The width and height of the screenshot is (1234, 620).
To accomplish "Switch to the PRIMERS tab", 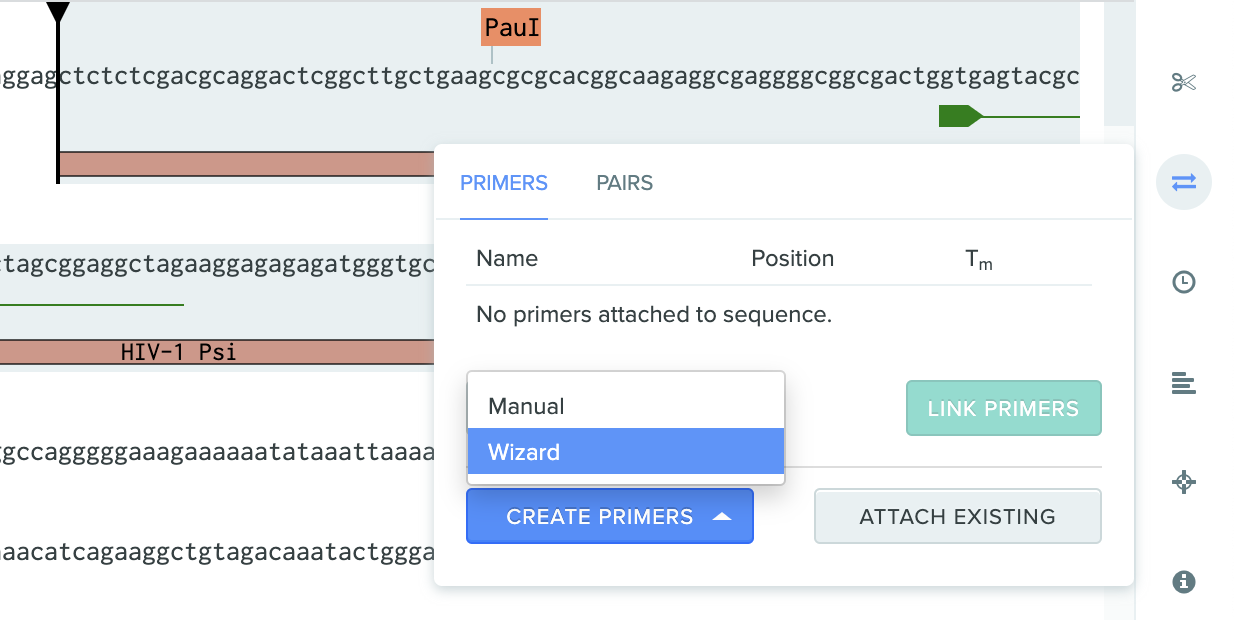I will [x=504, y=183].
